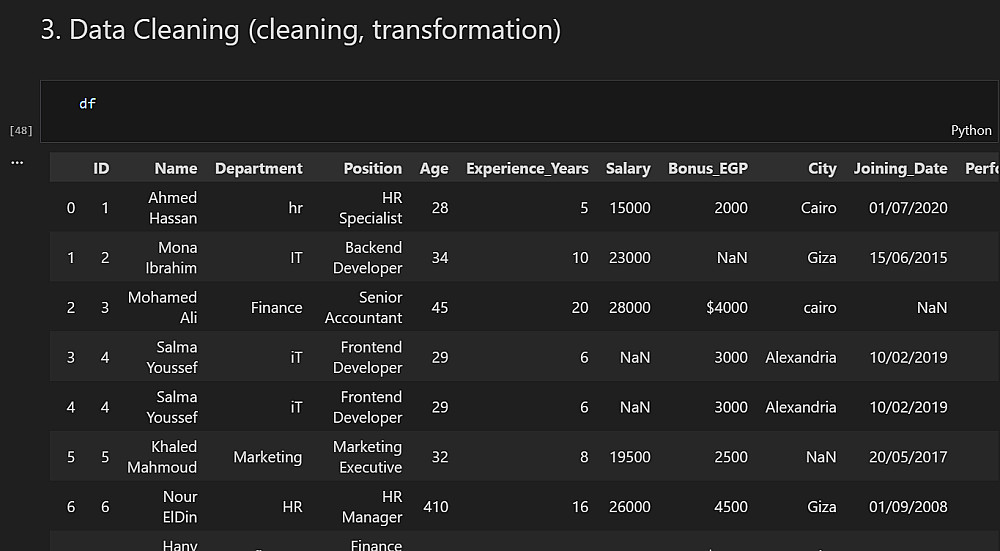This screenshot has width=1000, height=551.
Task: Click the Department column header
Action: [258, 168]
